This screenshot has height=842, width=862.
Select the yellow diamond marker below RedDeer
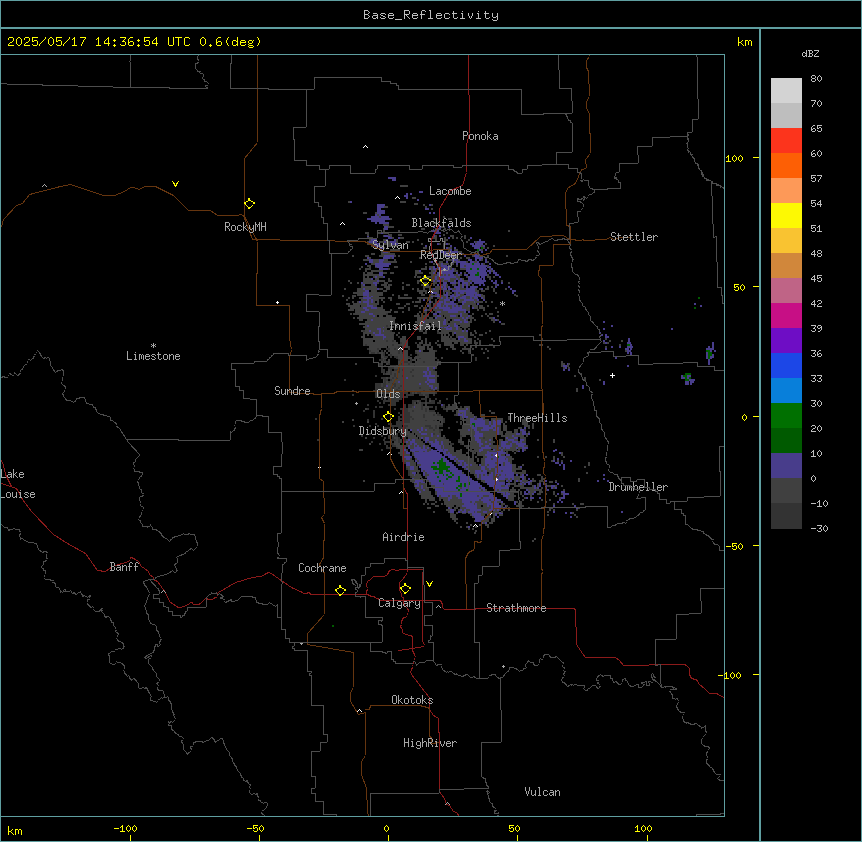pyautogui.click(x=425, y=281)
